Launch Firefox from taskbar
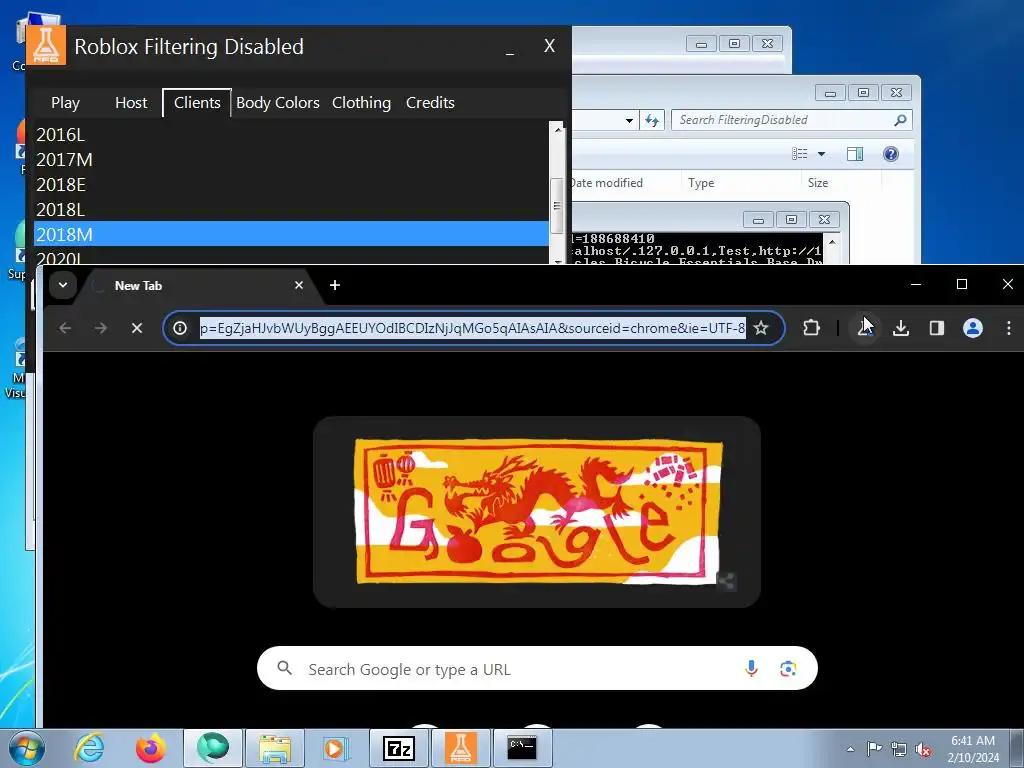Screen dimensions: 1024x768 [x=151, y=748]
